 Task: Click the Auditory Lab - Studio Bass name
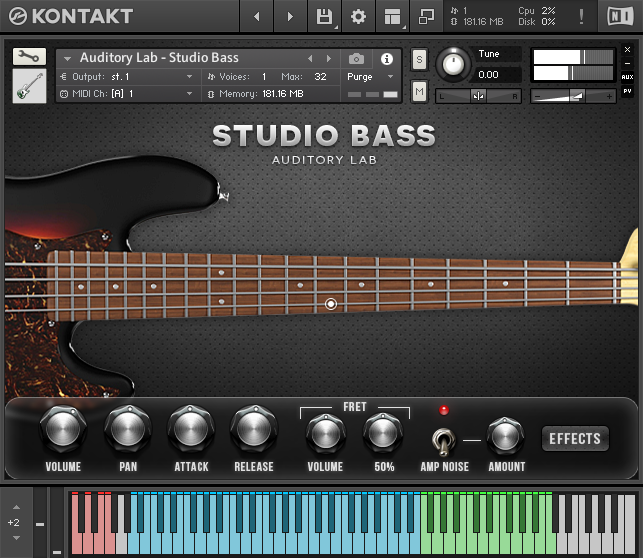pyautogui.click(x=159, y=58)
